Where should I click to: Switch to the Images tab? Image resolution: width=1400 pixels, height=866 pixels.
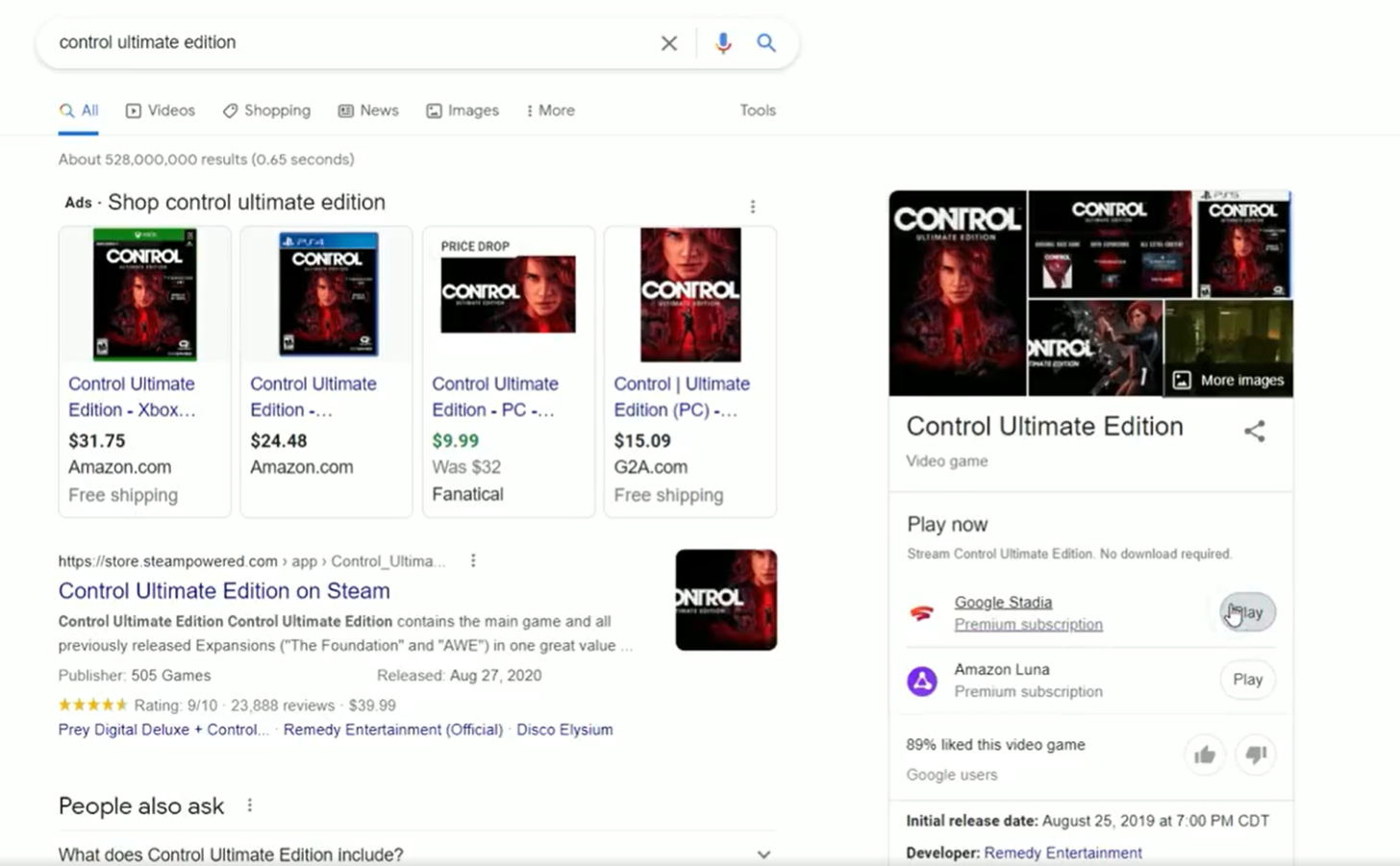click(462, 111)
